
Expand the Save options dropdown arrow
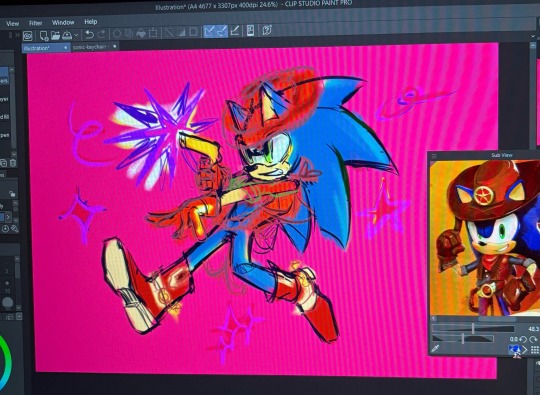click(76, 35)
